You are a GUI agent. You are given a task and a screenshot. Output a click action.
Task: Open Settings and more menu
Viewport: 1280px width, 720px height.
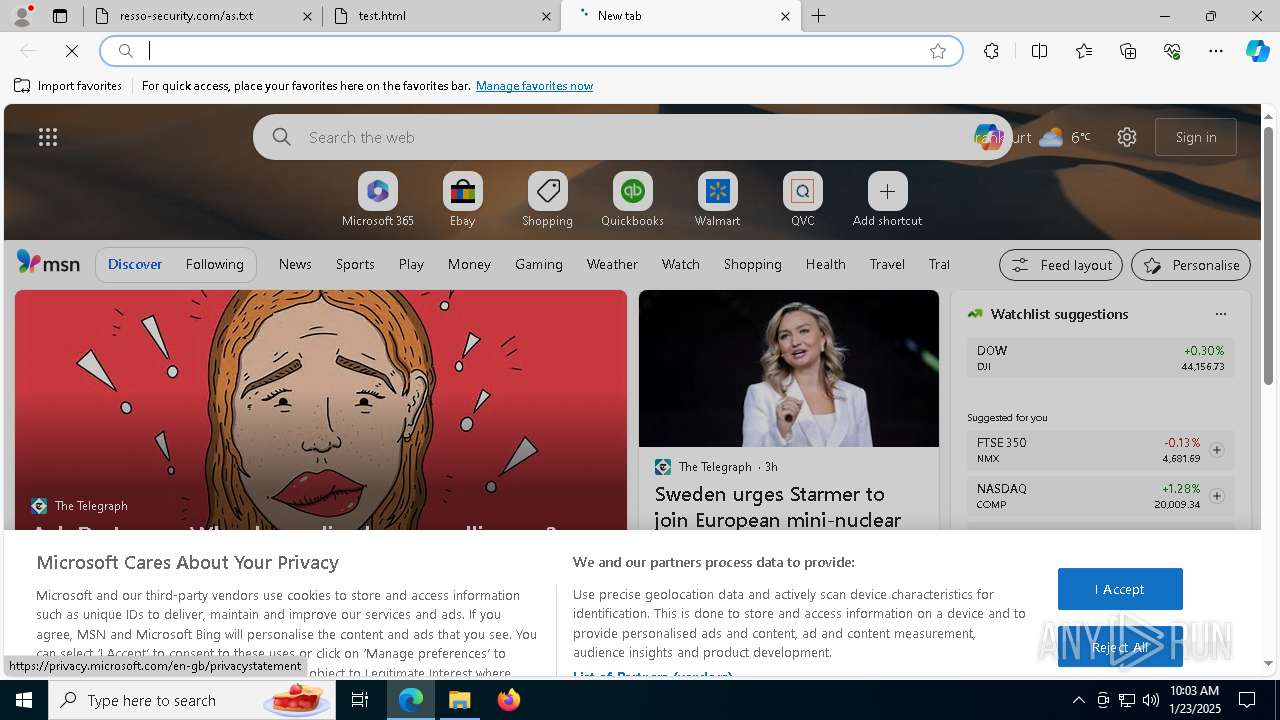point(1216,51)
